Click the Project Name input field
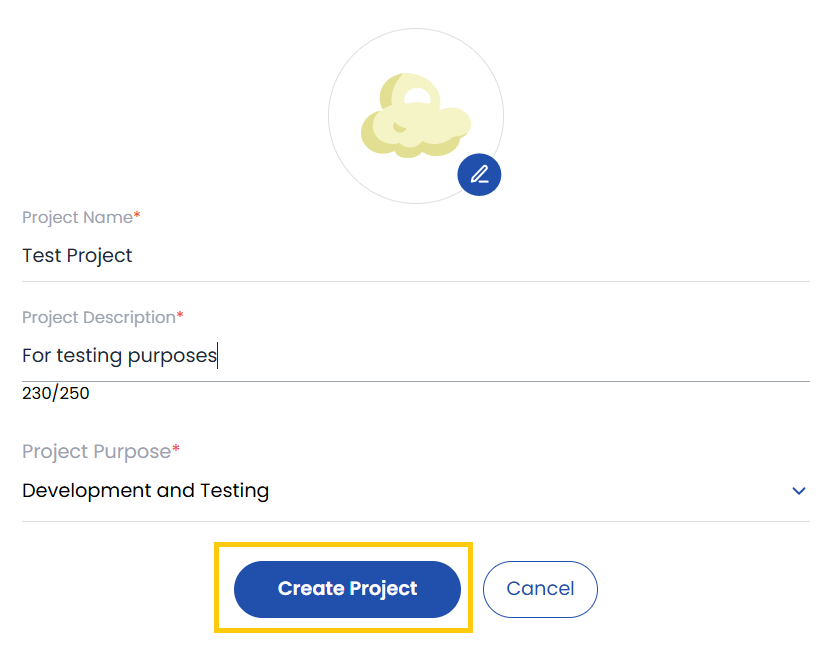 tap(300, 256)
